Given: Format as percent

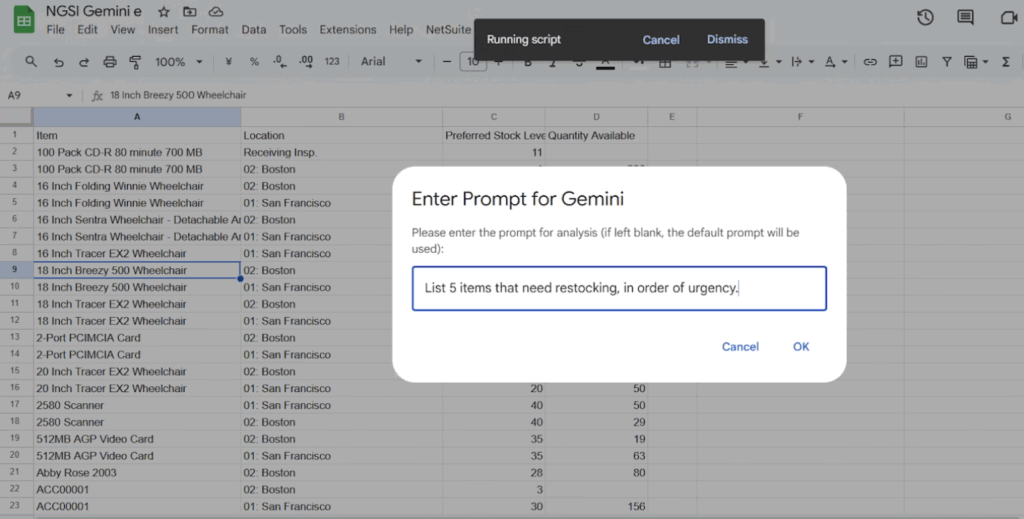Looking at the screenshot, I should 254,61.
